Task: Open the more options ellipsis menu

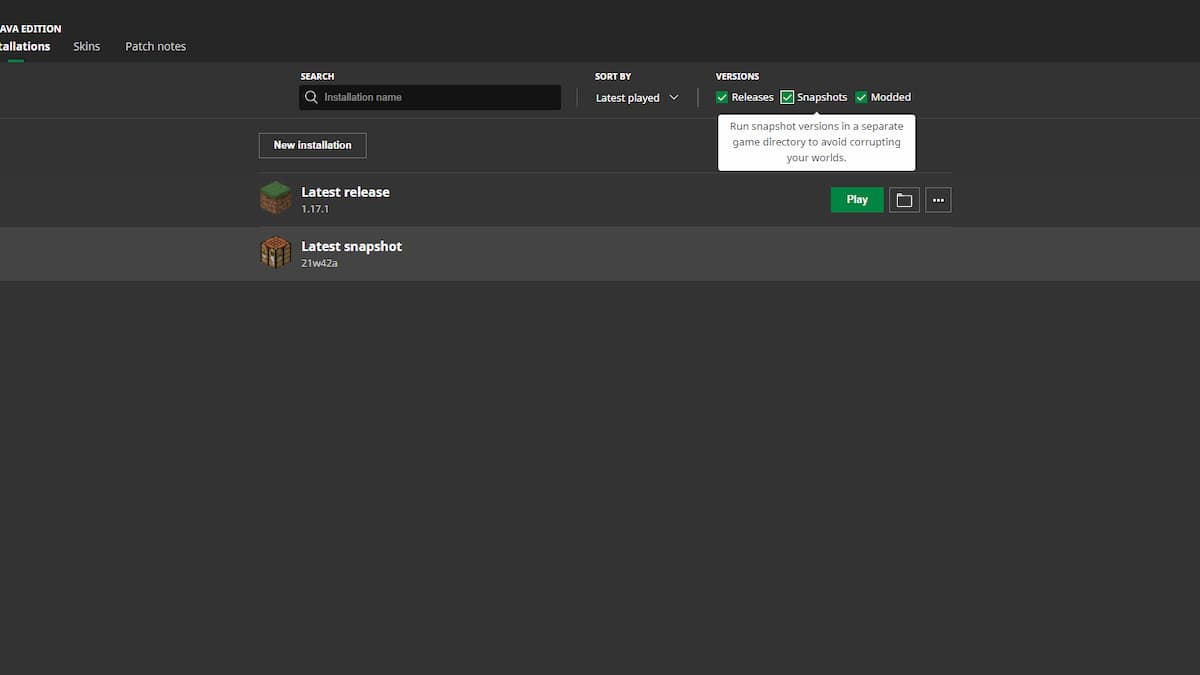Action: [x=938, y=199]
